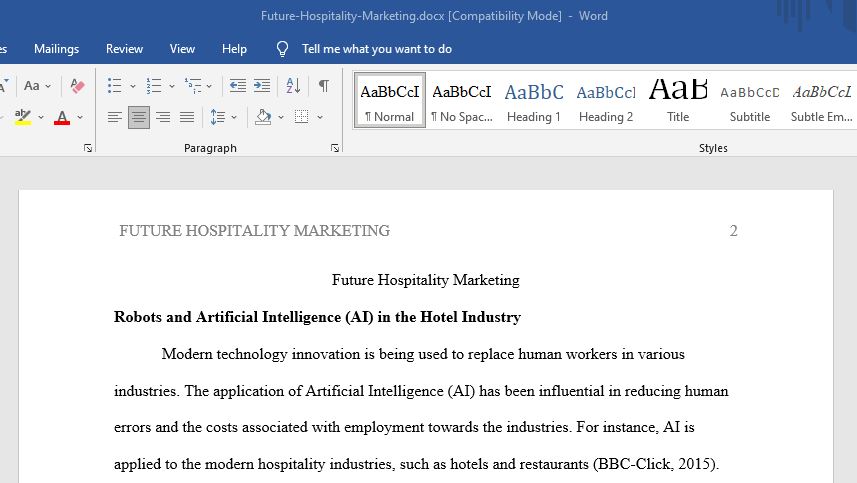Click the Bullets list icon
The image size is (857, 483).
click(114, 86)
